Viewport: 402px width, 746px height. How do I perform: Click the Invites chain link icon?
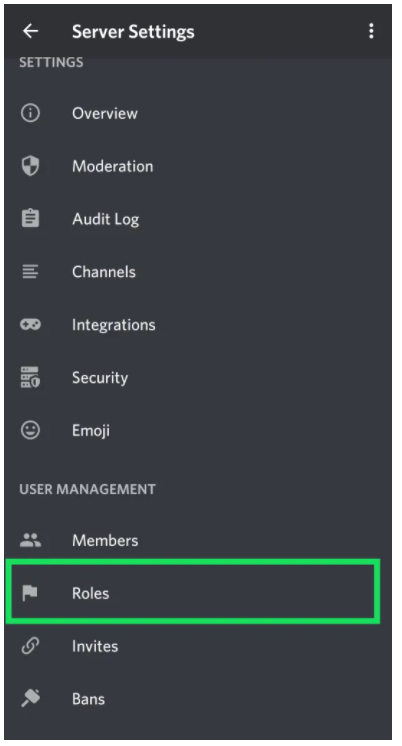pos(30,646)
